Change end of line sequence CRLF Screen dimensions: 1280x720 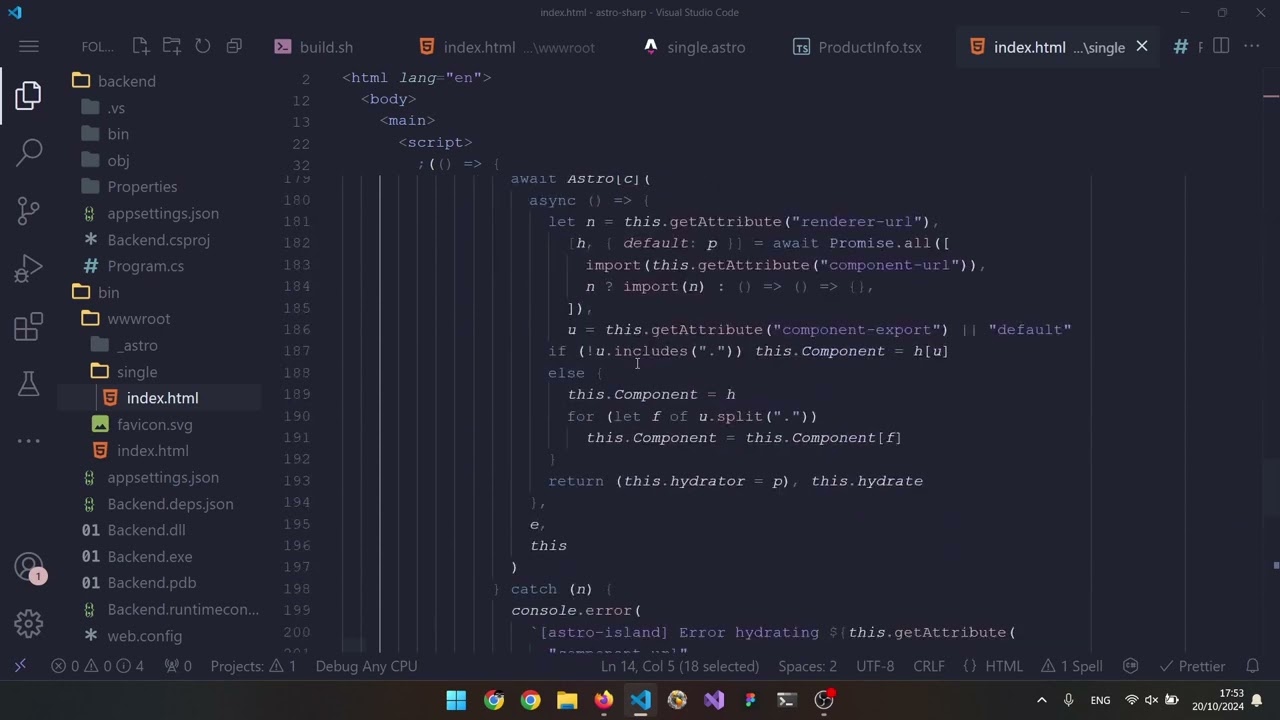point(929,666)
